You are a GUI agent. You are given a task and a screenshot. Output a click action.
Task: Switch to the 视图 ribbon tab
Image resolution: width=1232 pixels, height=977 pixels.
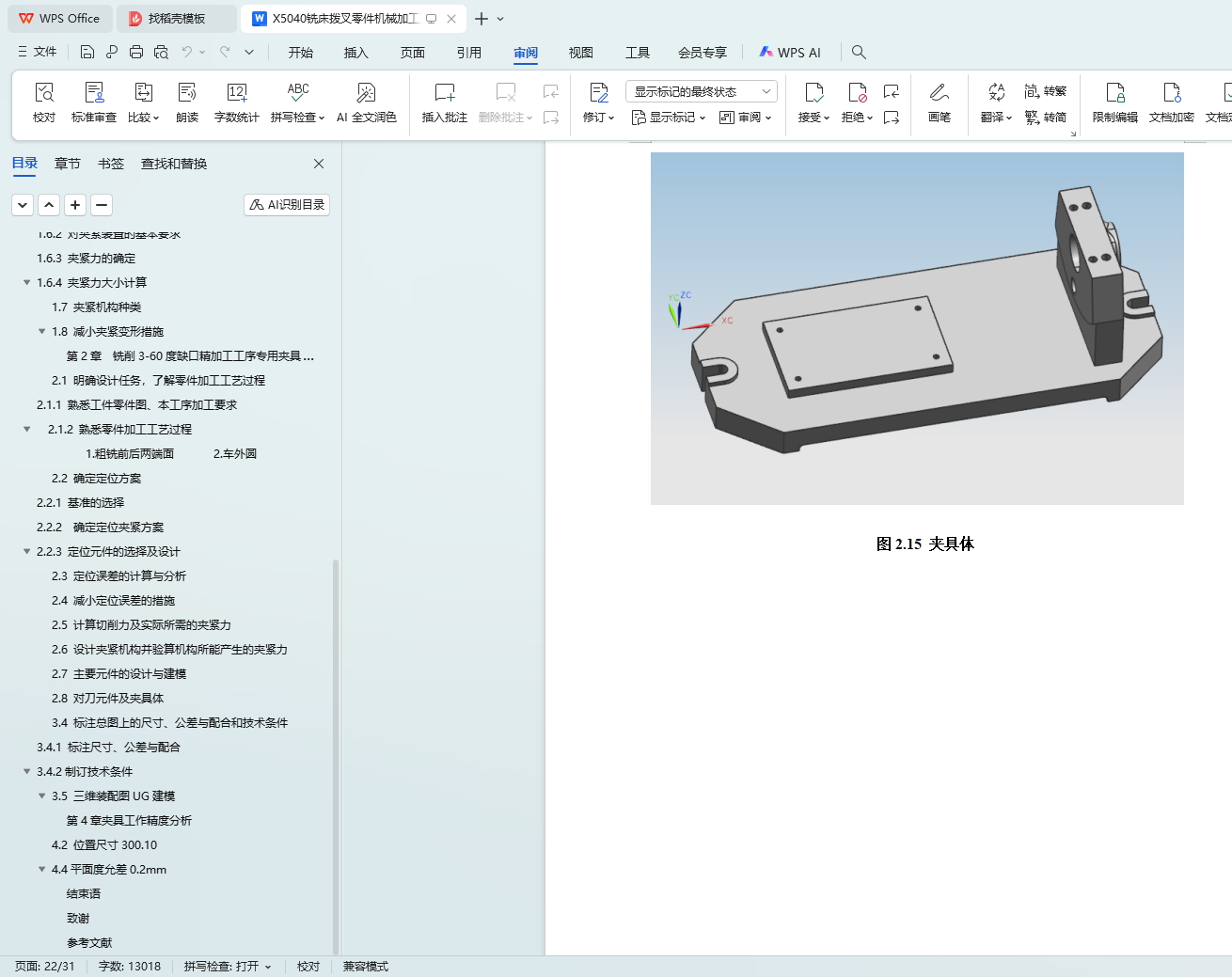click(x=581, y=53)
